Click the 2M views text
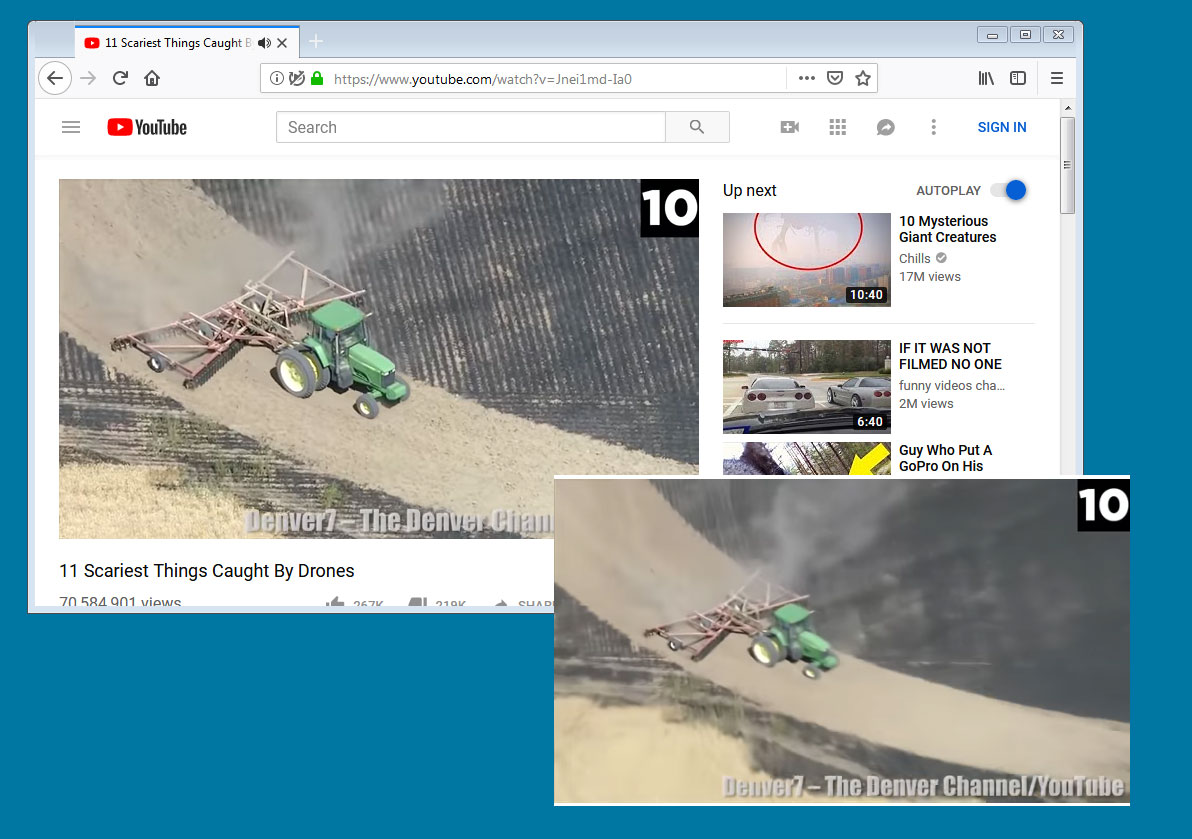Viewport: 1192px width, 839px height. pyautogui.click(x=926, y=404)
